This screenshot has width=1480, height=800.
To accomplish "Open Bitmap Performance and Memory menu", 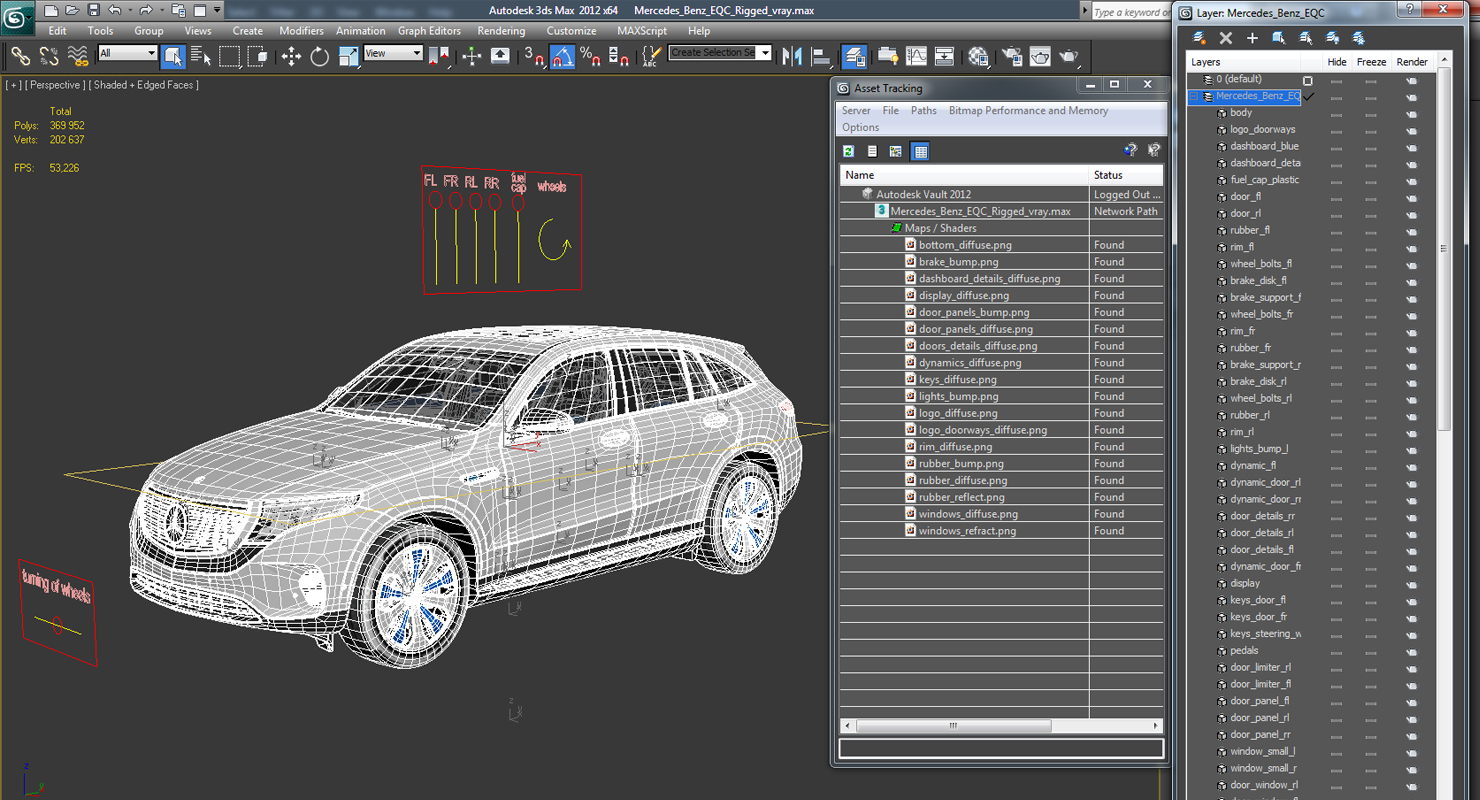I will [1028, 110].
